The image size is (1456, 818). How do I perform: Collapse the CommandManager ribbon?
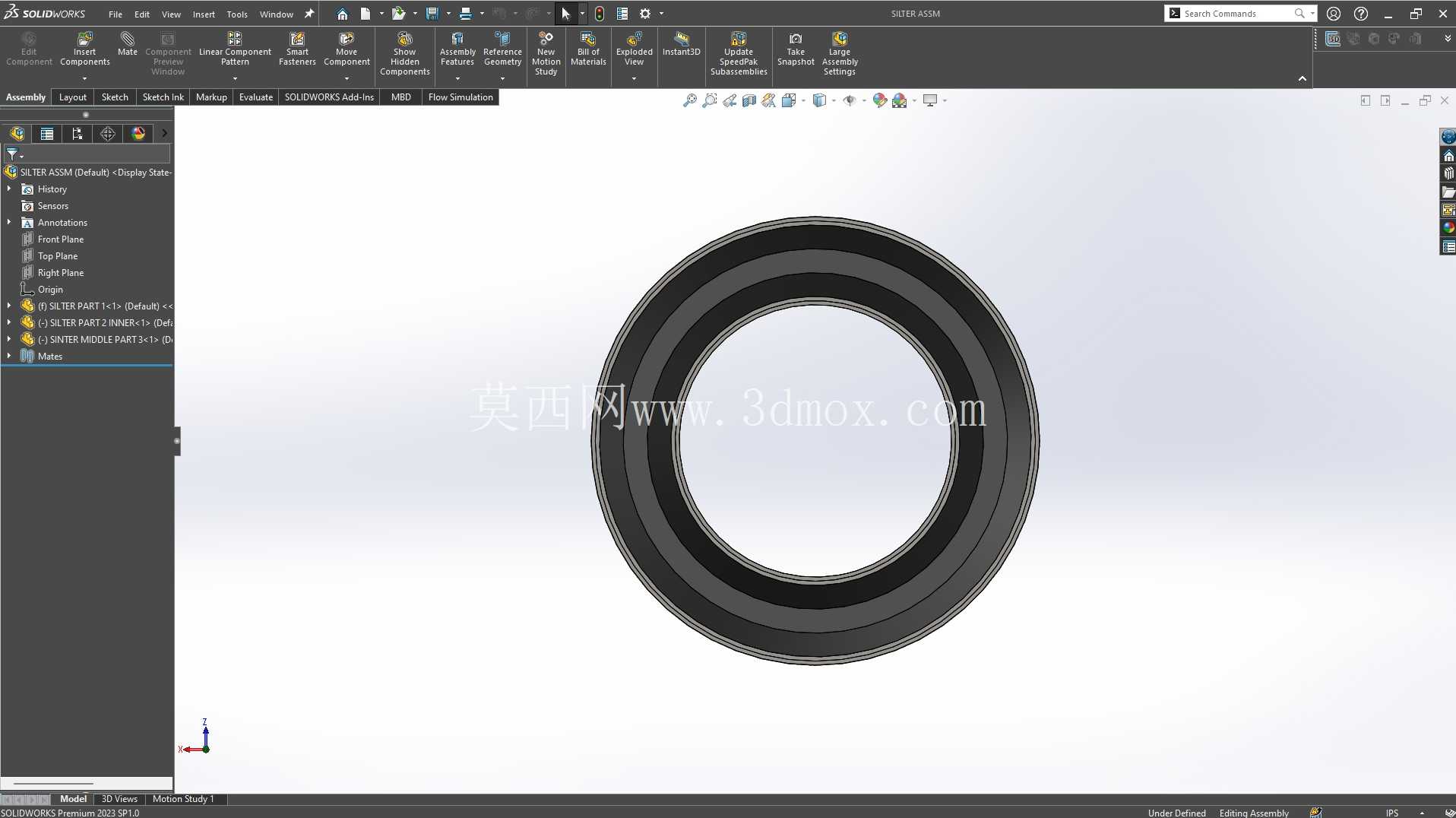[x=1302, y=78]
